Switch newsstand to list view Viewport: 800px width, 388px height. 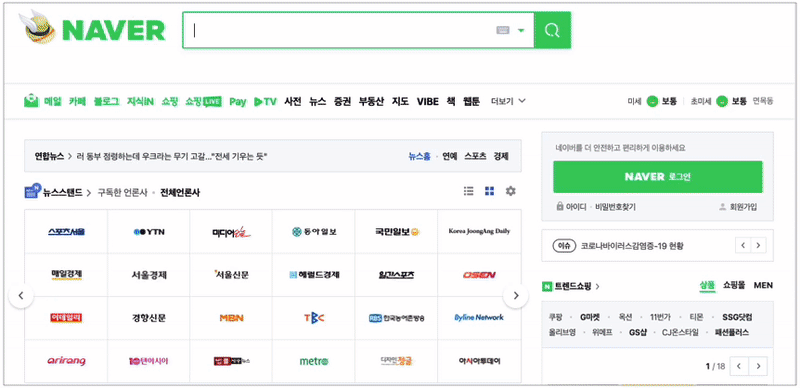point(468,191)
